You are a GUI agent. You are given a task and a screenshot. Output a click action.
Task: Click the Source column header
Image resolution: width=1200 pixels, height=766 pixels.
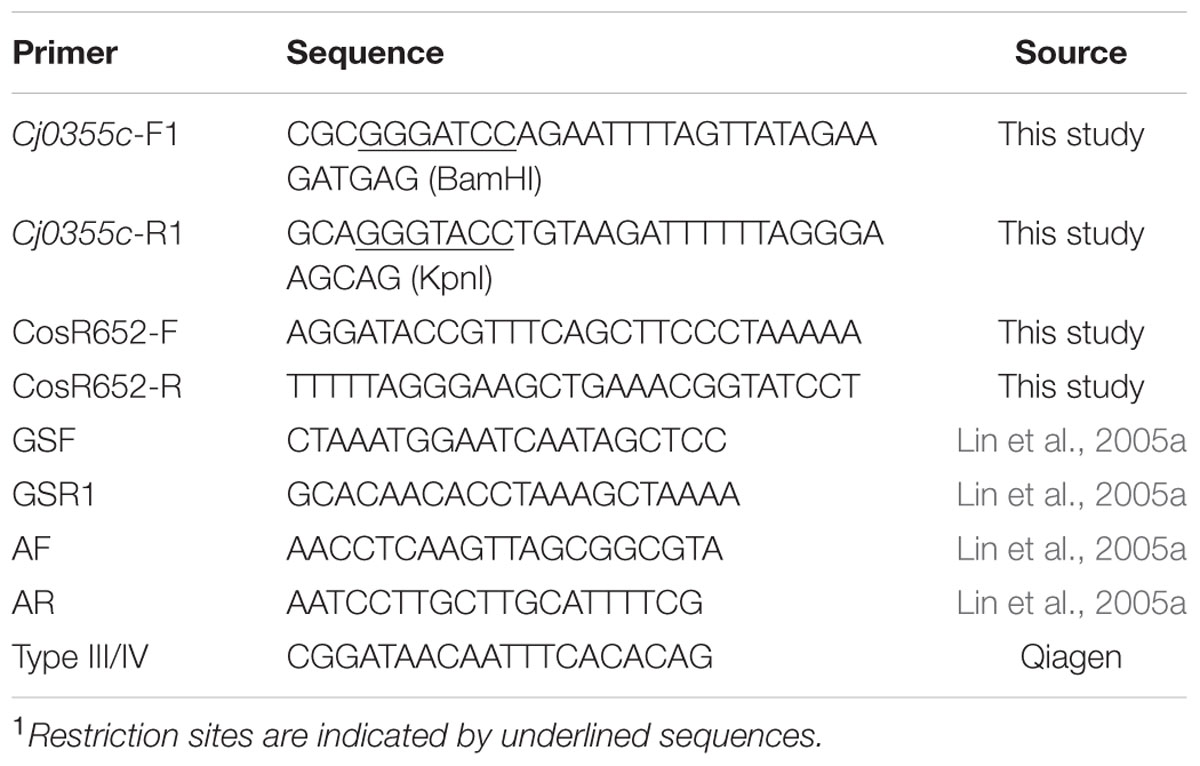1071,53
